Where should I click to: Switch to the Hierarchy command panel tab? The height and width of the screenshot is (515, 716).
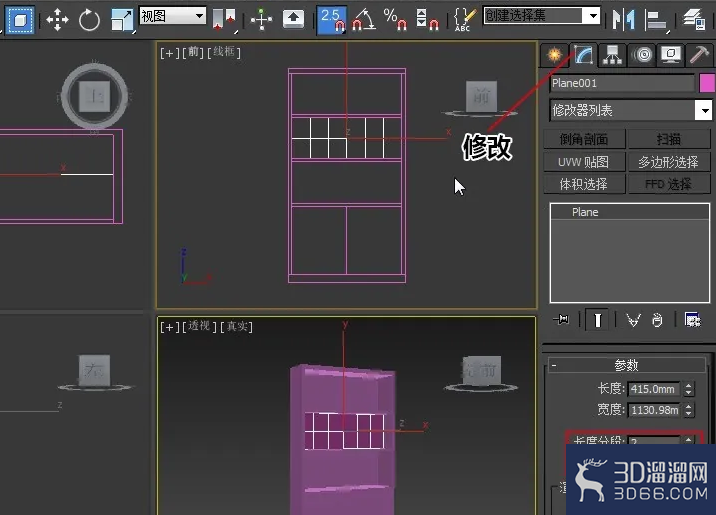click(612, 55)
